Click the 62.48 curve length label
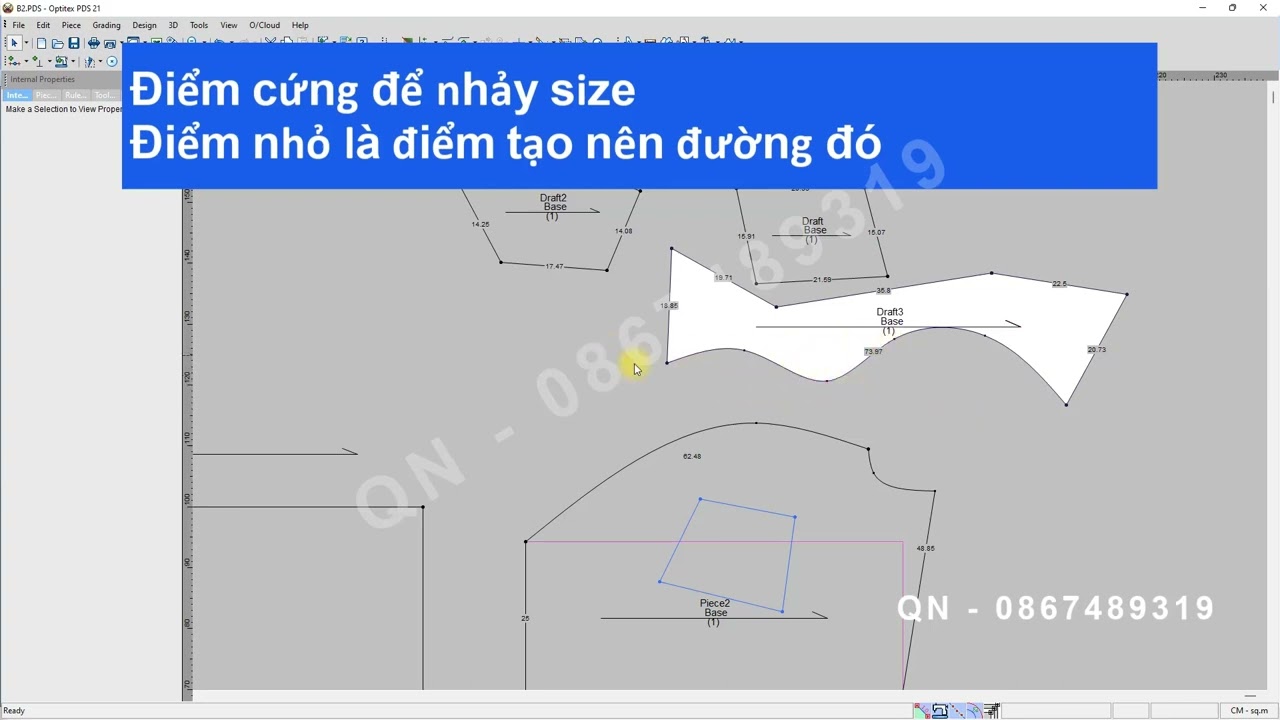Viewport: 1280px width, 720px height. tap(692, 456)
